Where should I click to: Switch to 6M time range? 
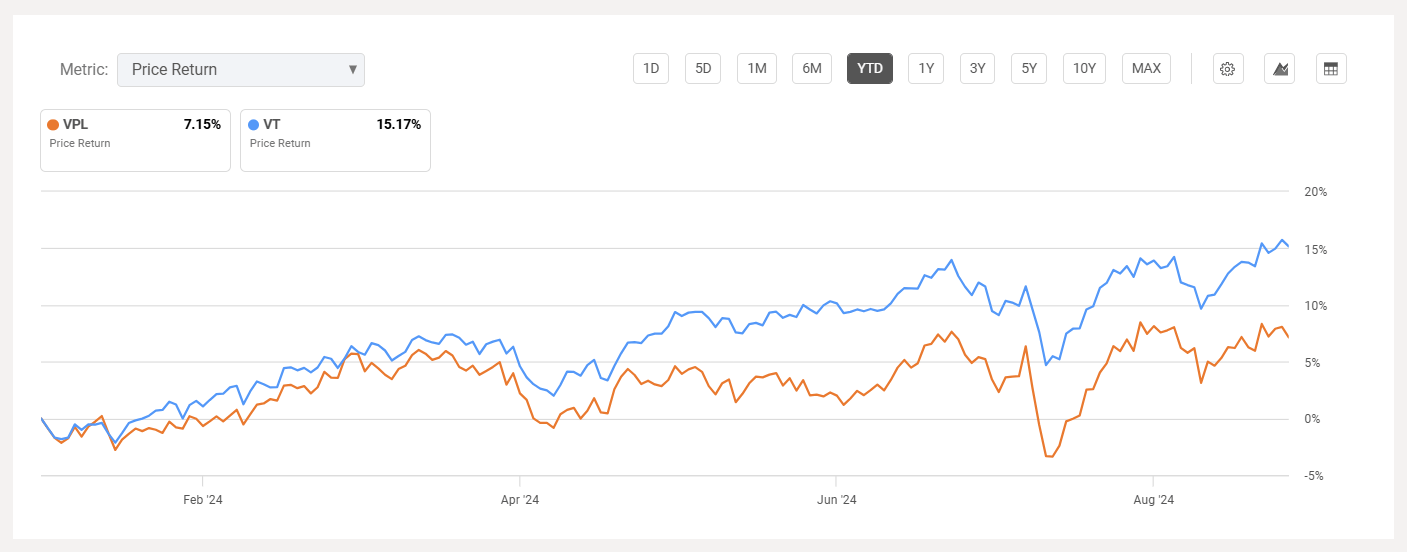[811, 69]
